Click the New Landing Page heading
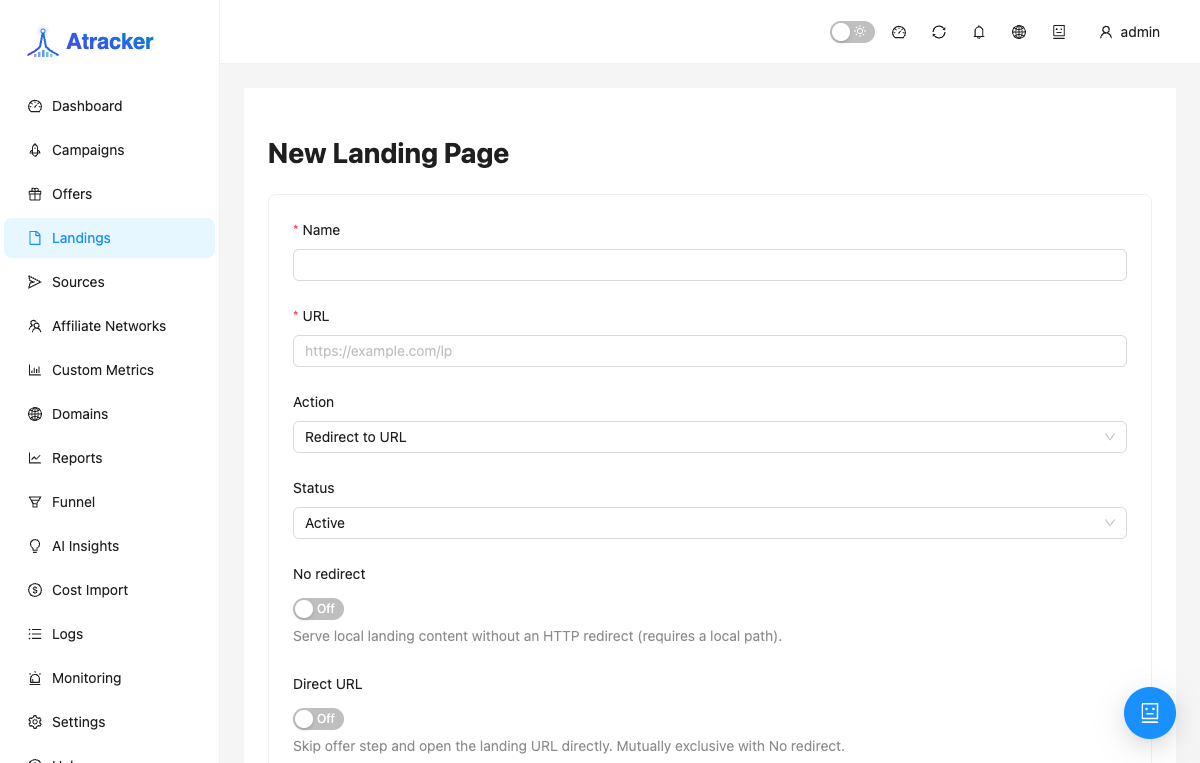 (388, 153)
